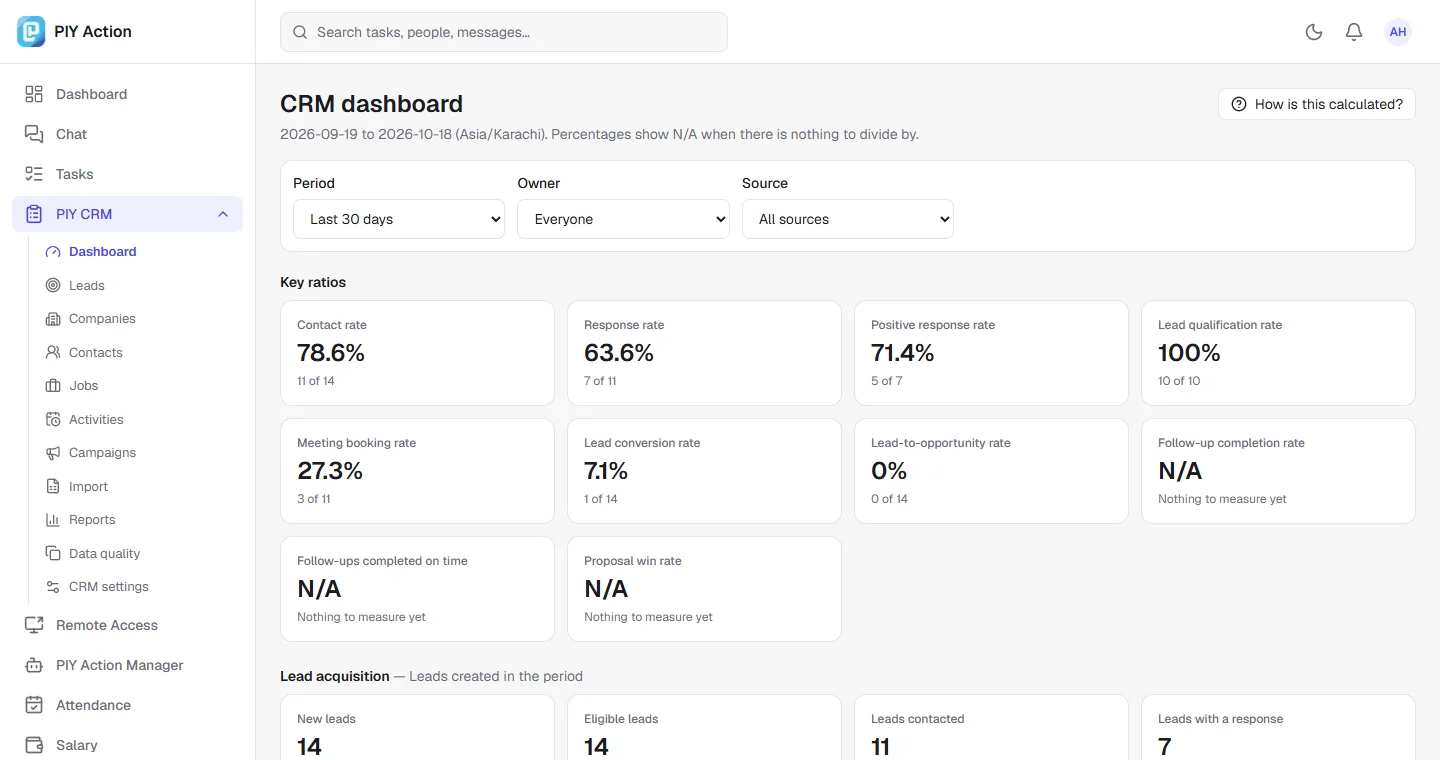Click the Remote Access monitor icon

(34, 625)
